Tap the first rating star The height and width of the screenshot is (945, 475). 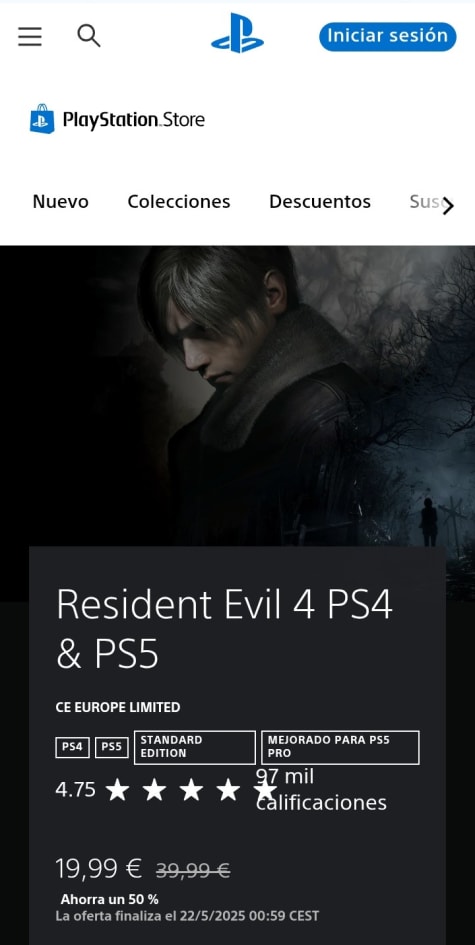point(117,790)
